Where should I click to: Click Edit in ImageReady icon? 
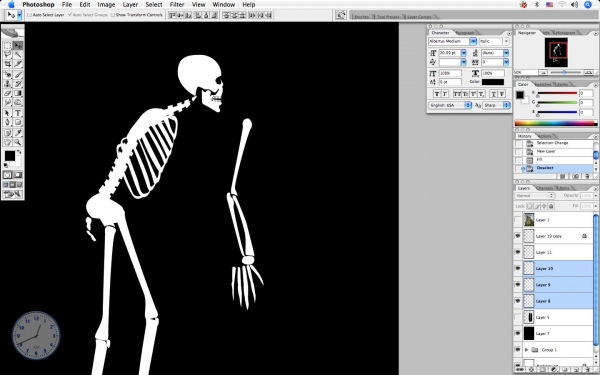click(x=13, y=194)
